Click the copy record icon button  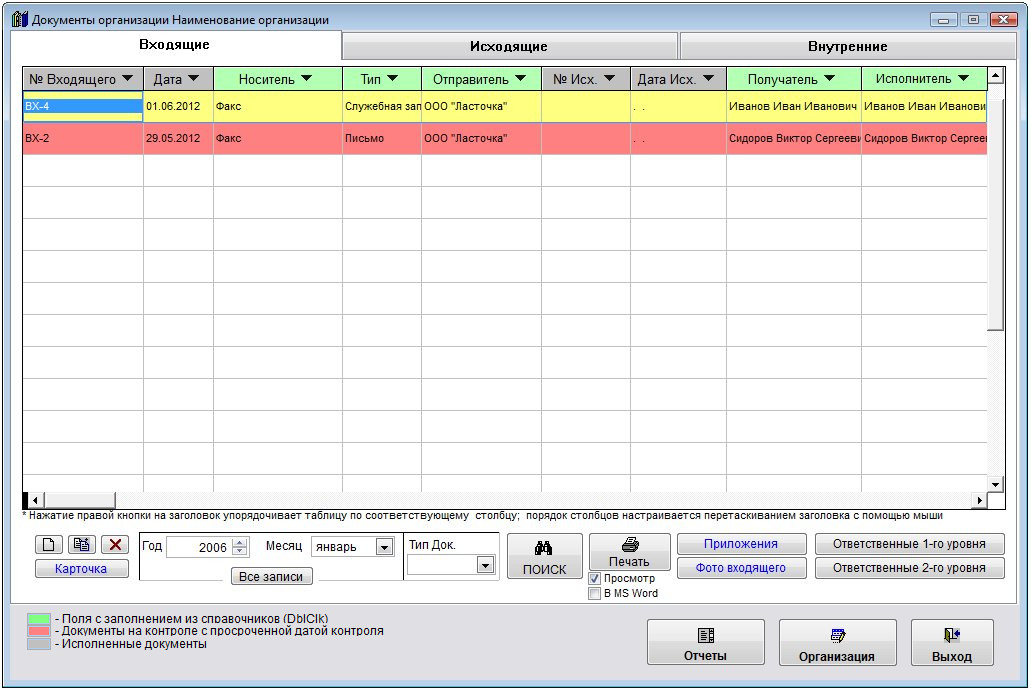tap(82, 545)
